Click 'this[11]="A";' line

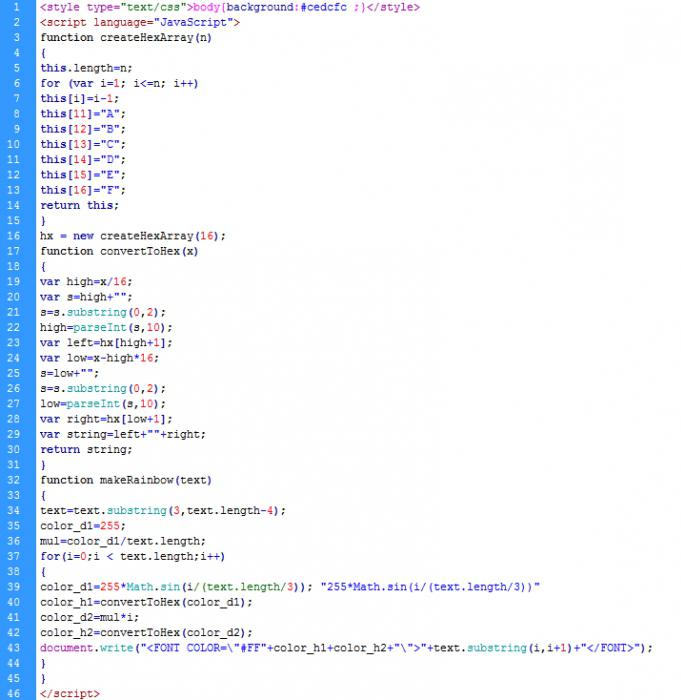pos(83,114)
